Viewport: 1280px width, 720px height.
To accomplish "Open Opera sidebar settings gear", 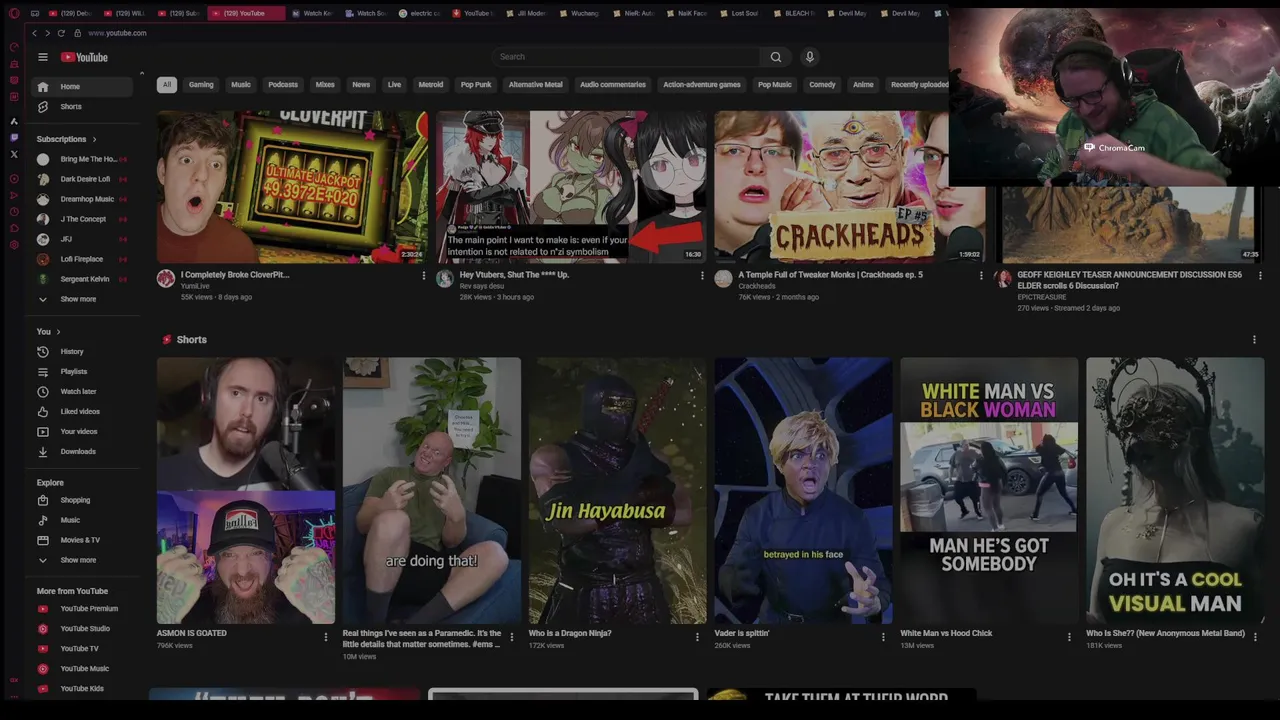I will [14, 244].
